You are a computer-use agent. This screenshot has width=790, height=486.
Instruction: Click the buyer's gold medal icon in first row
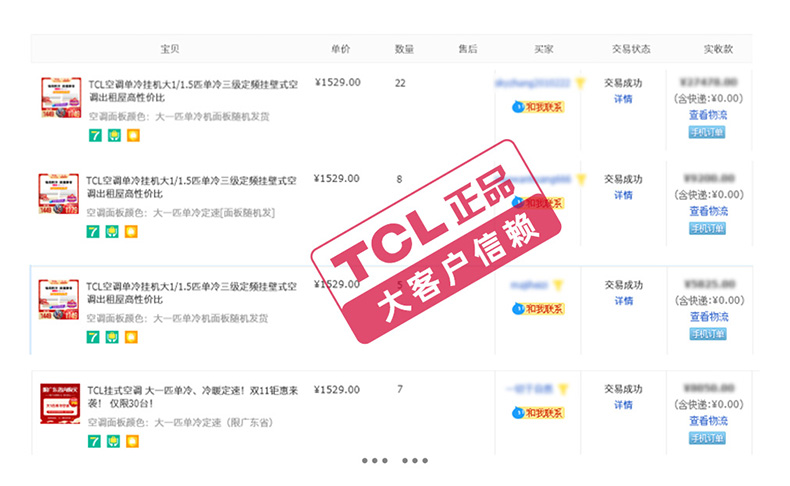pos(580,83)
